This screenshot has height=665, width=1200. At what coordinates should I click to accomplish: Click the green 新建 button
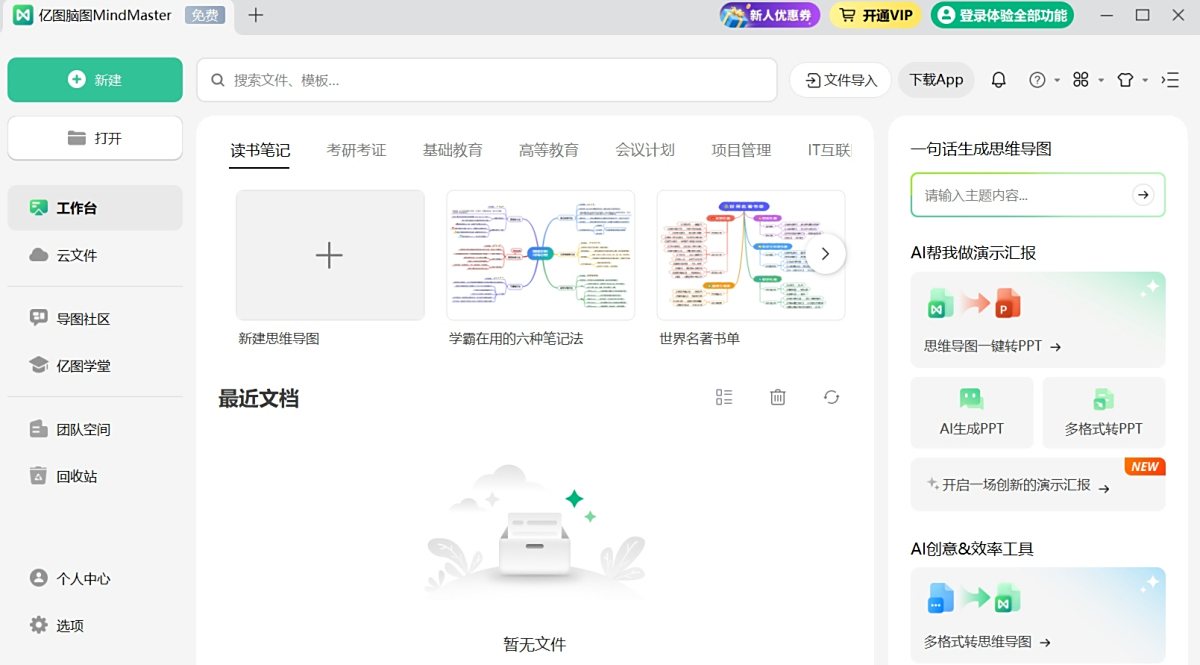[95, 80]
